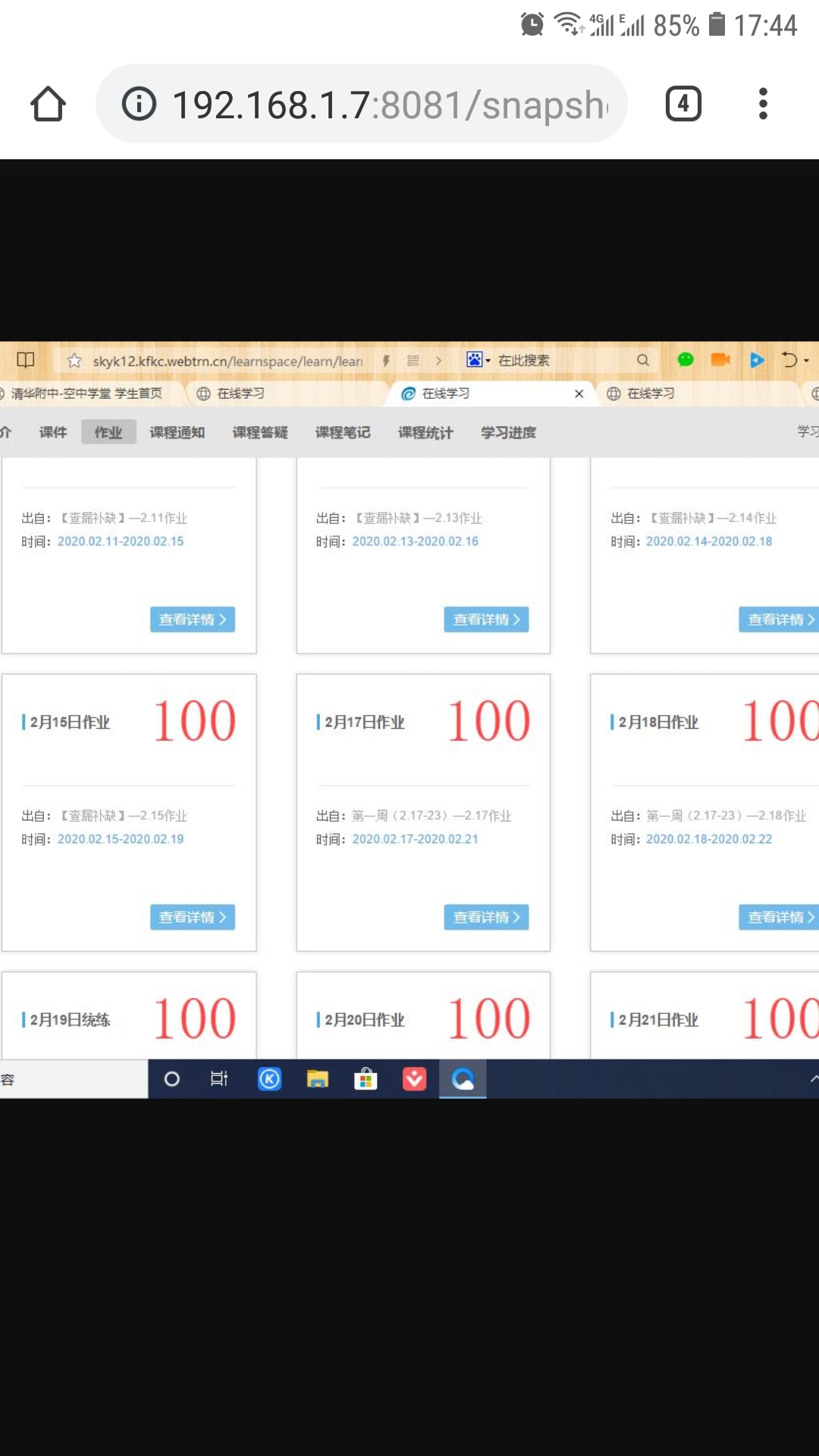Click 查看详情 for the 2月18日作业 card

tap(779, 918)
